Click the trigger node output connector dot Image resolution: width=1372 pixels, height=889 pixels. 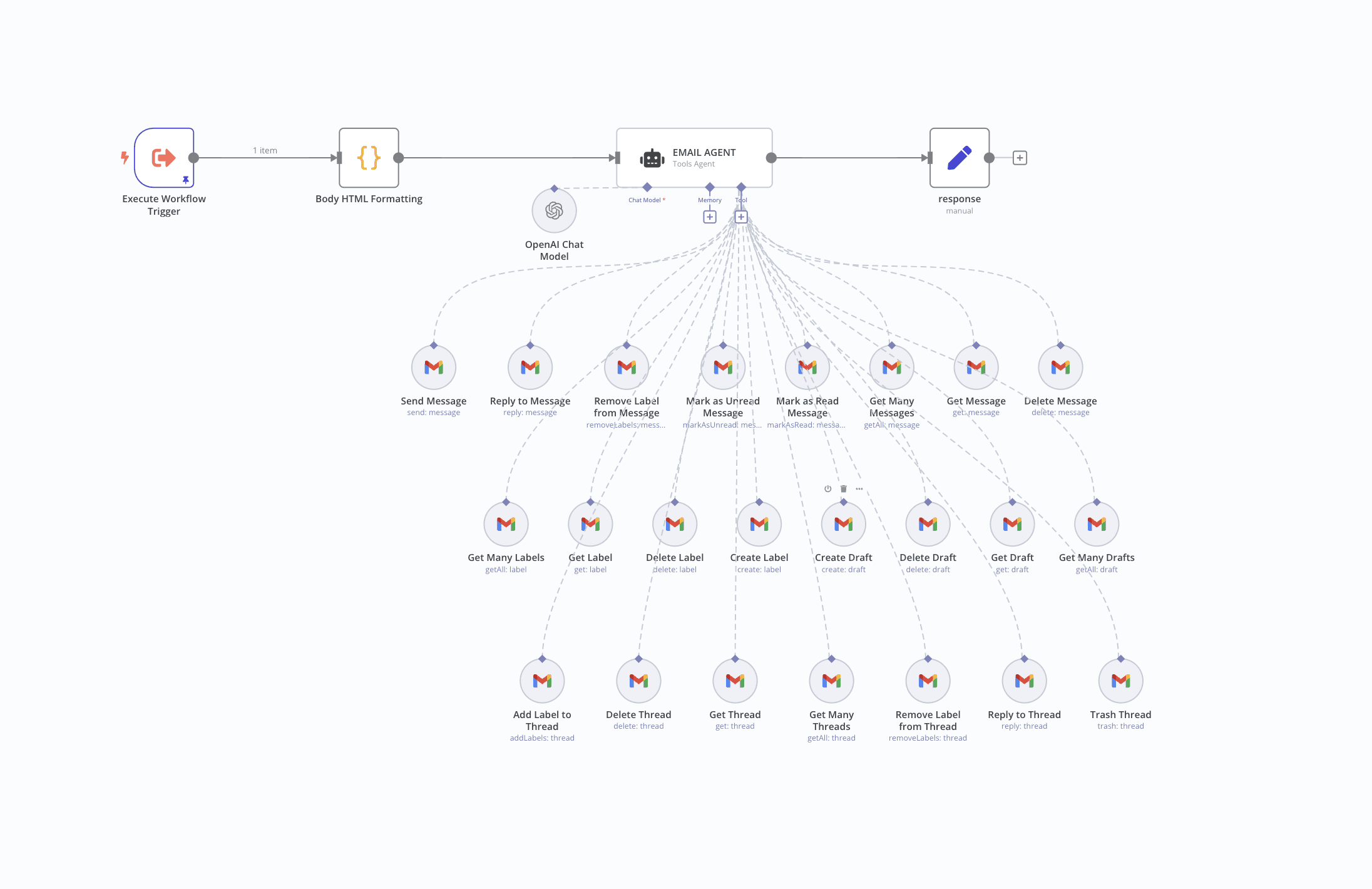coord(193,158)
